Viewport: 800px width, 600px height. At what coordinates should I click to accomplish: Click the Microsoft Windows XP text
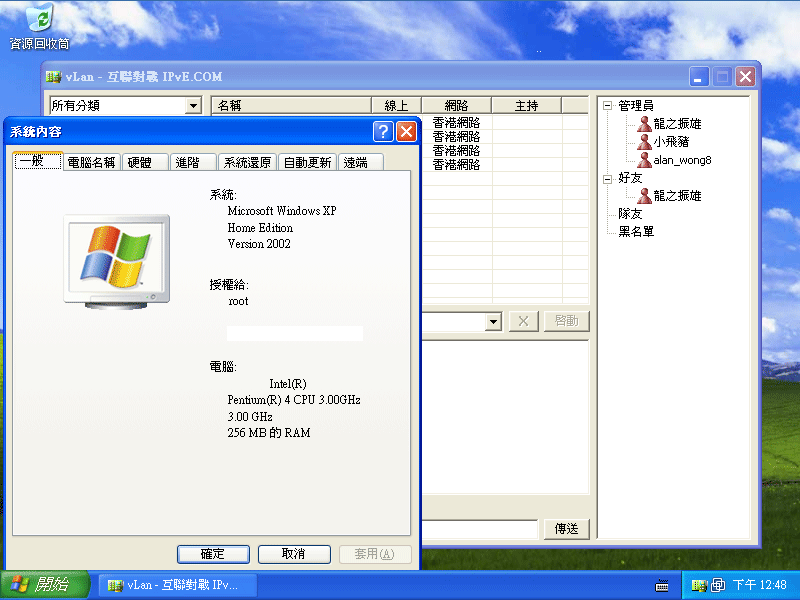282,211
